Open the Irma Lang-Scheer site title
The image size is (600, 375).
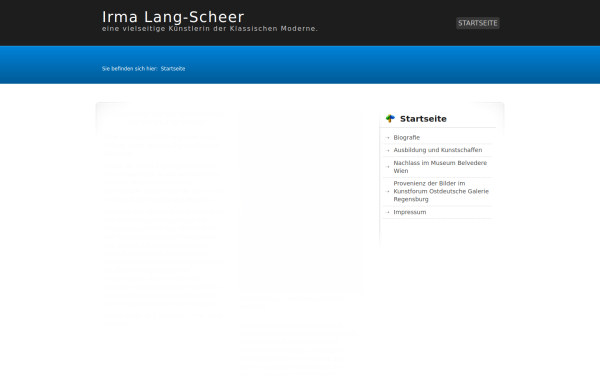tap(173, 17)
